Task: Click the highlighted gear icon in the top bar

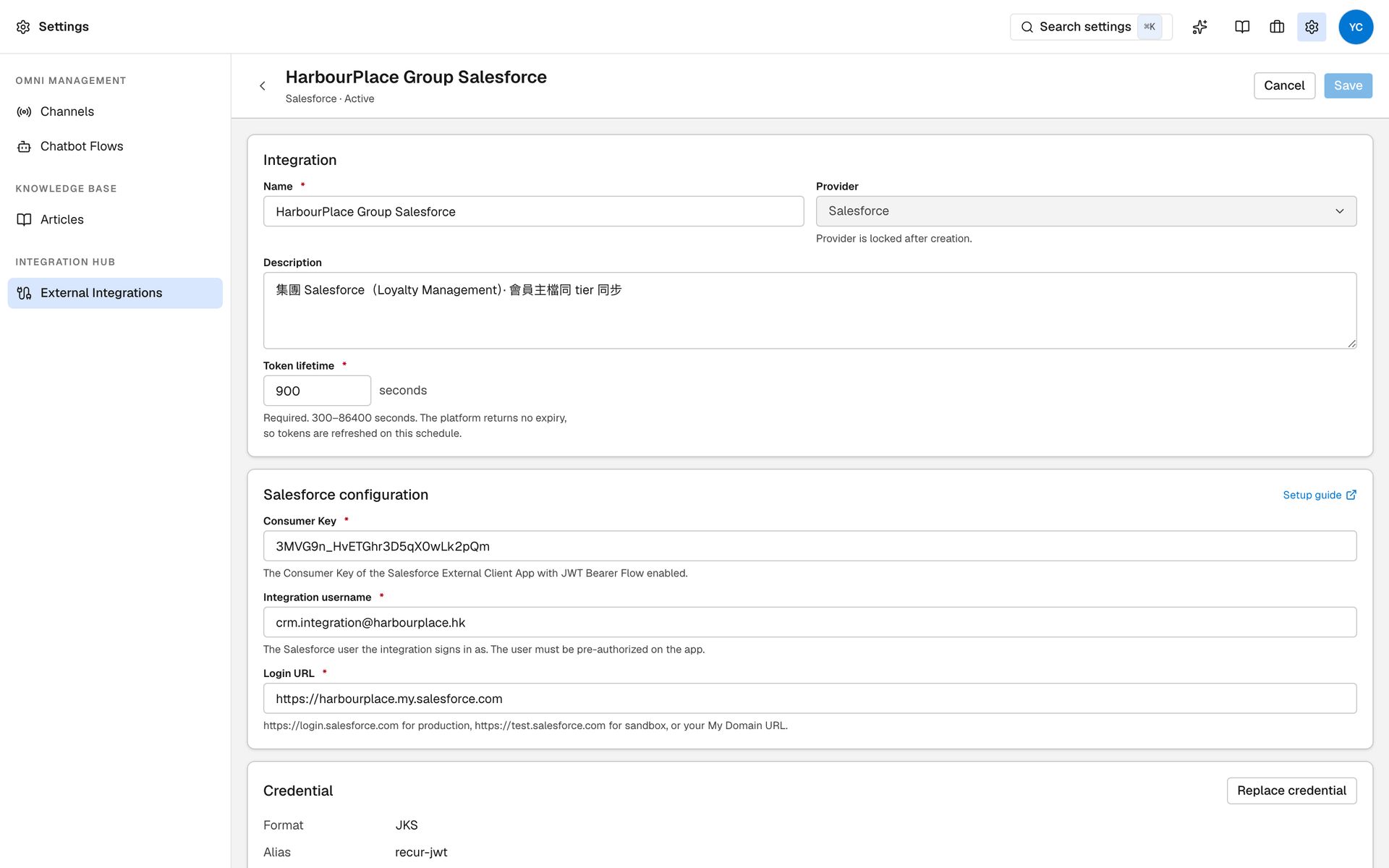Action: [1312, 27]
